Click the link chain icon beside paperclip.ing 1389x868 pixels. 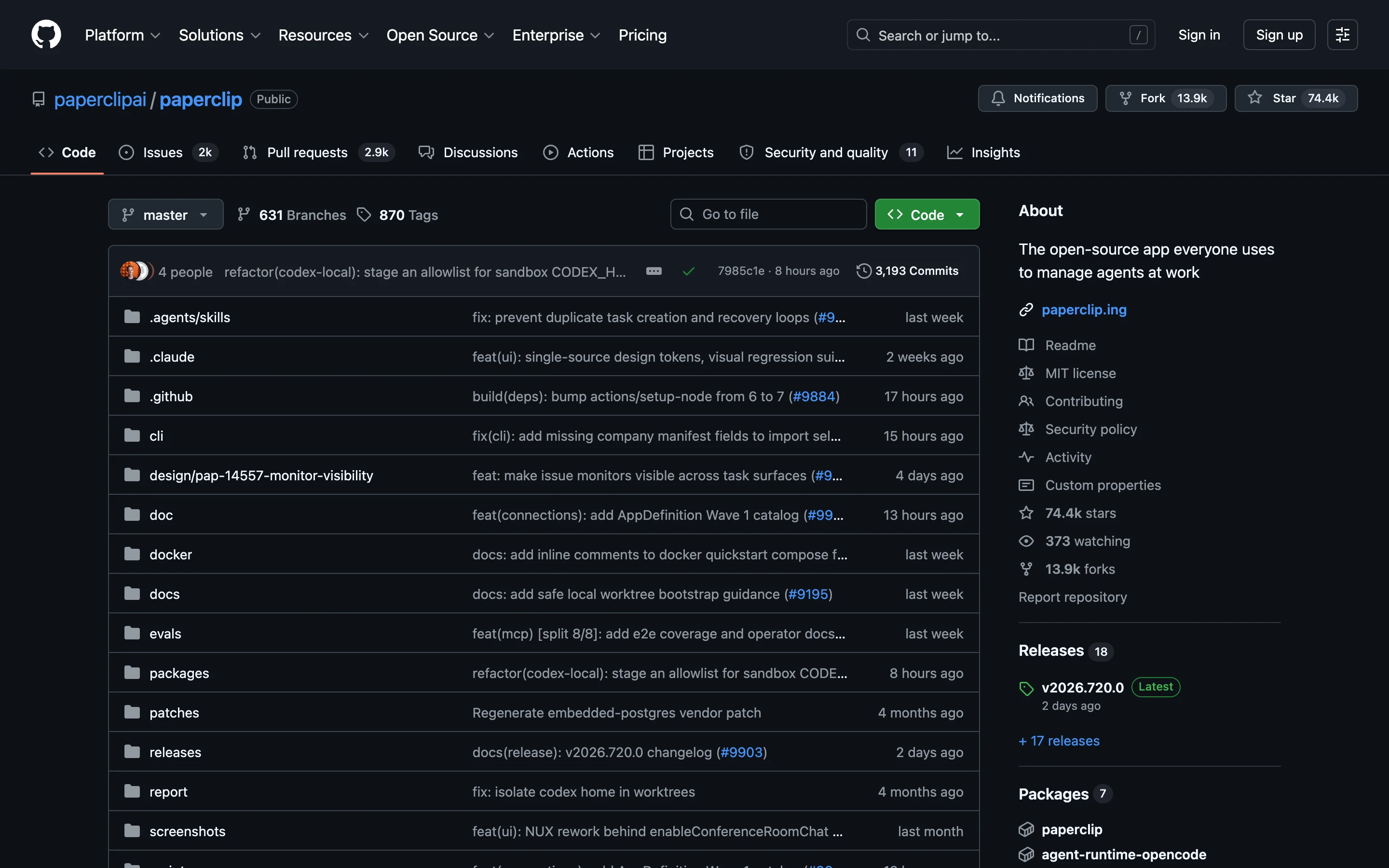(x=1026, y=310)
